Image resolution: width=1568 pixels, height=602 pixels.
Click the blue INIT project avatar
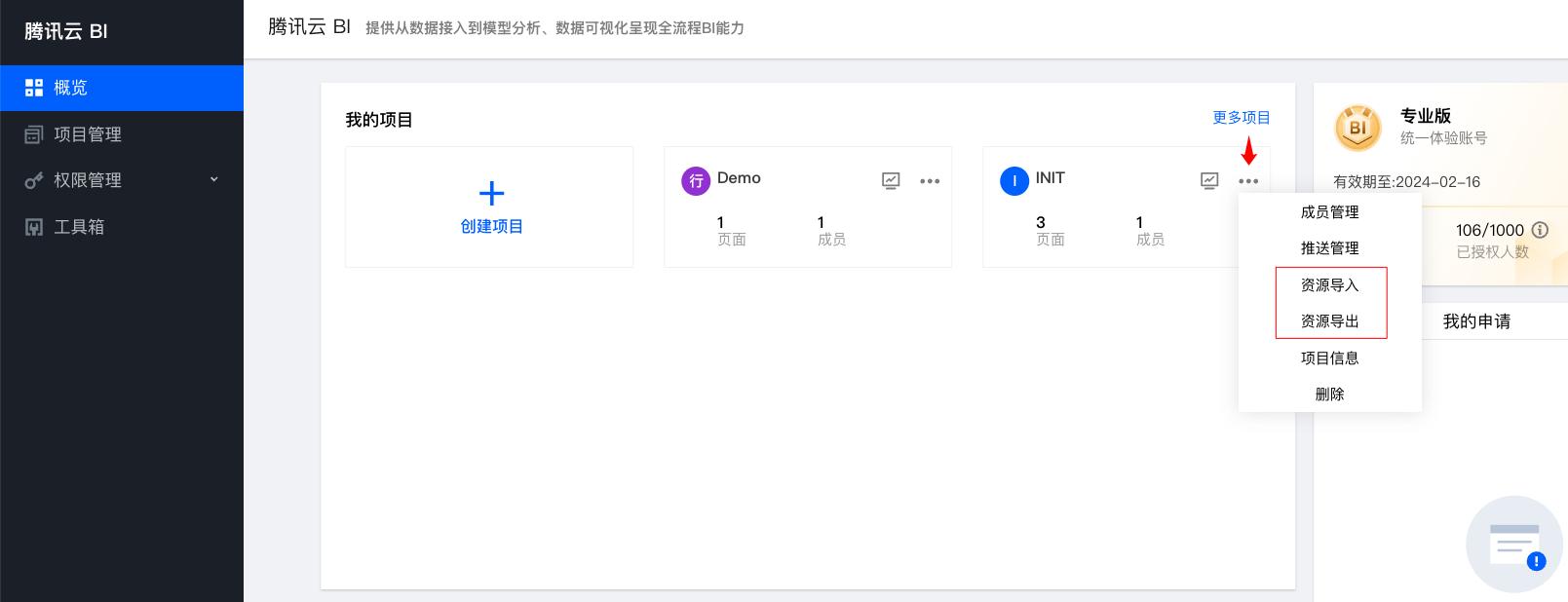coord(1014,180)
